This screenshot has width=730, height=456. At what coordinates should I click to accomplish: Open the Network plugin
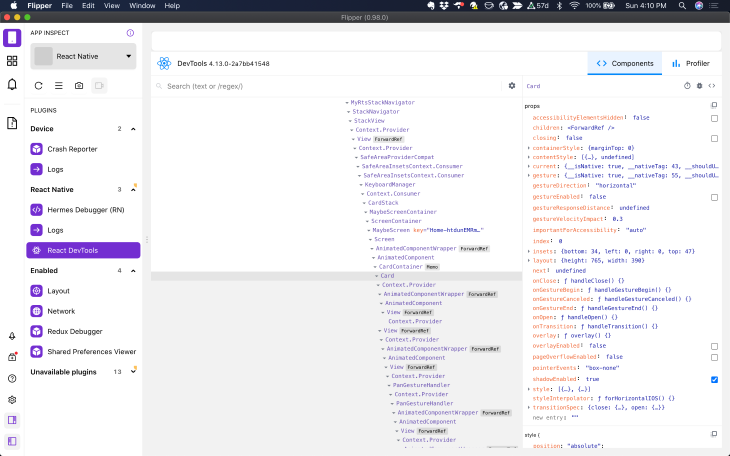[x=83, y=311]
